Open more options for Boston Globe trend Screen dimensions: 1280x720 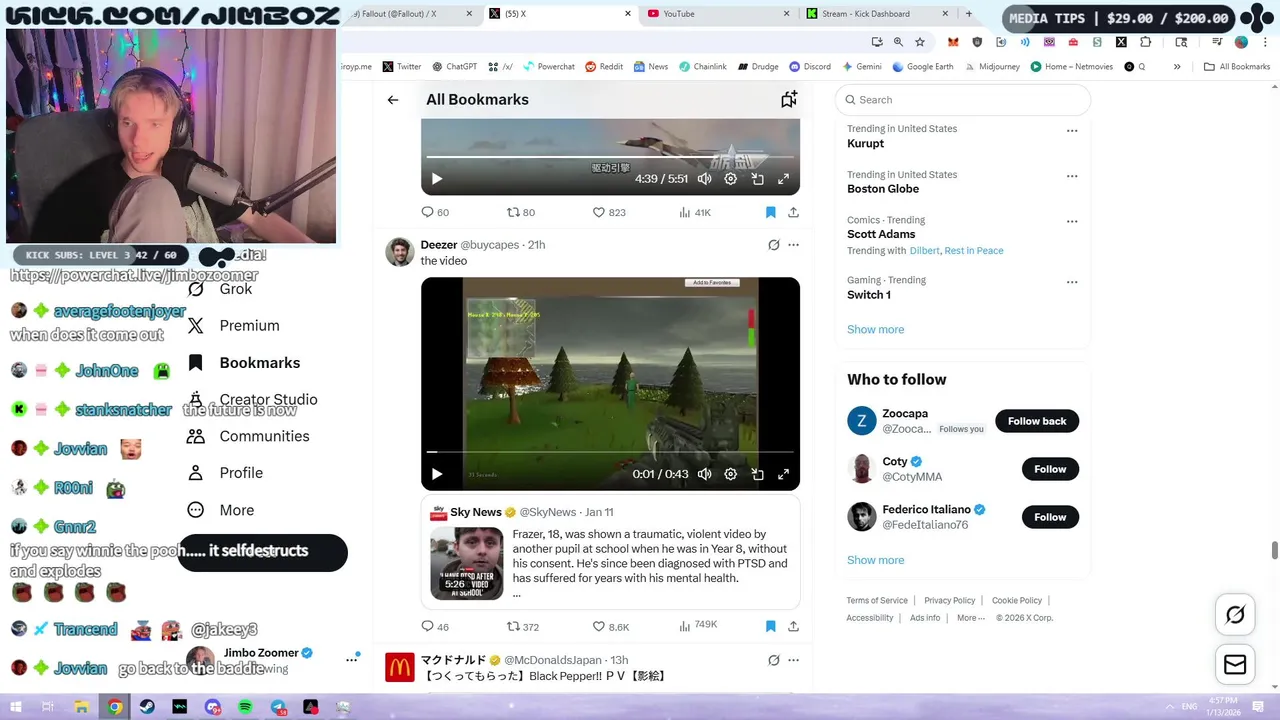pos(1072,176)
